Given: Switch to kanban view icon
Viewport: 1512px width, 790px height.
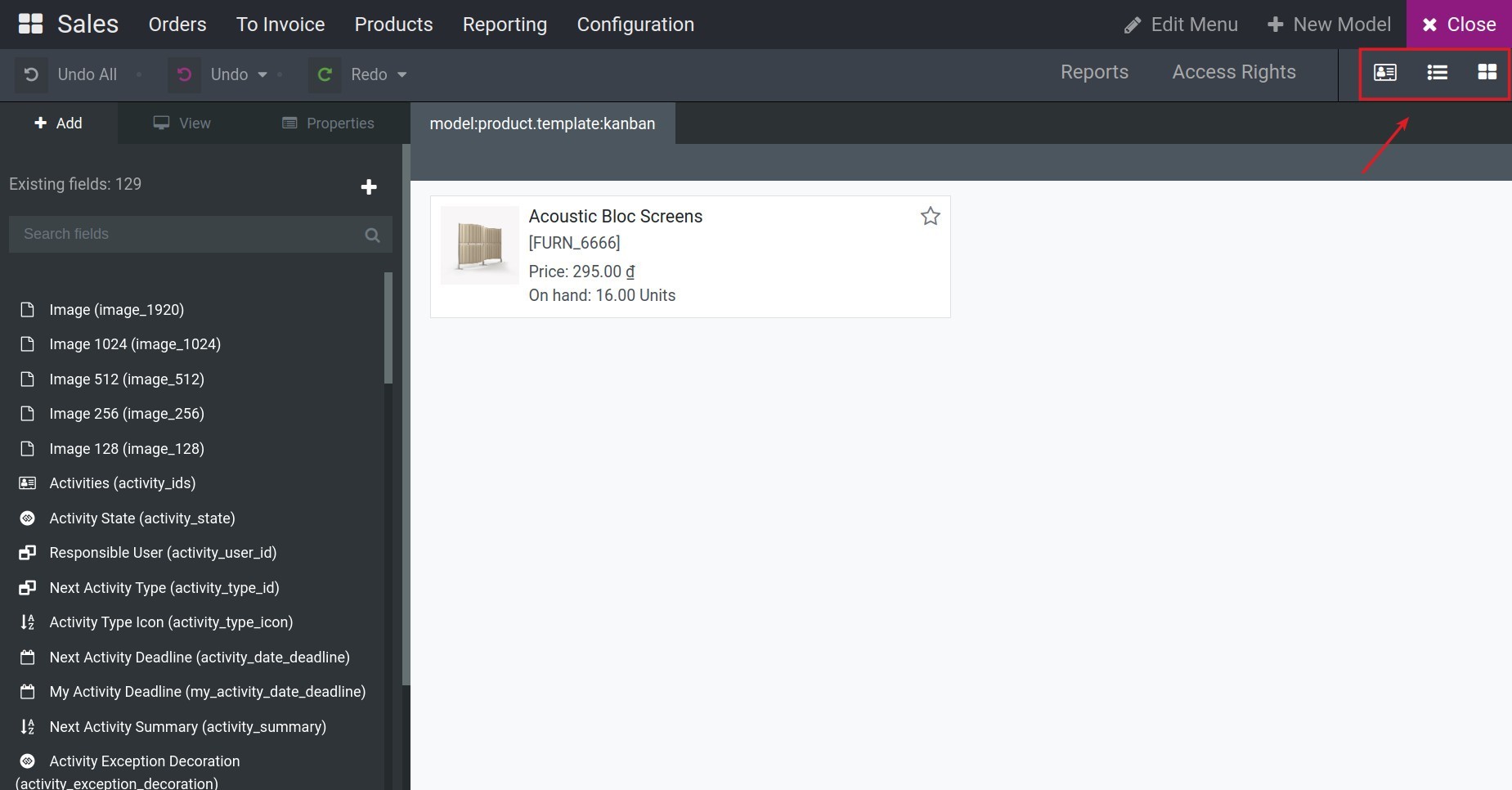Looking at the screenshot, I should click(1487, 72).
